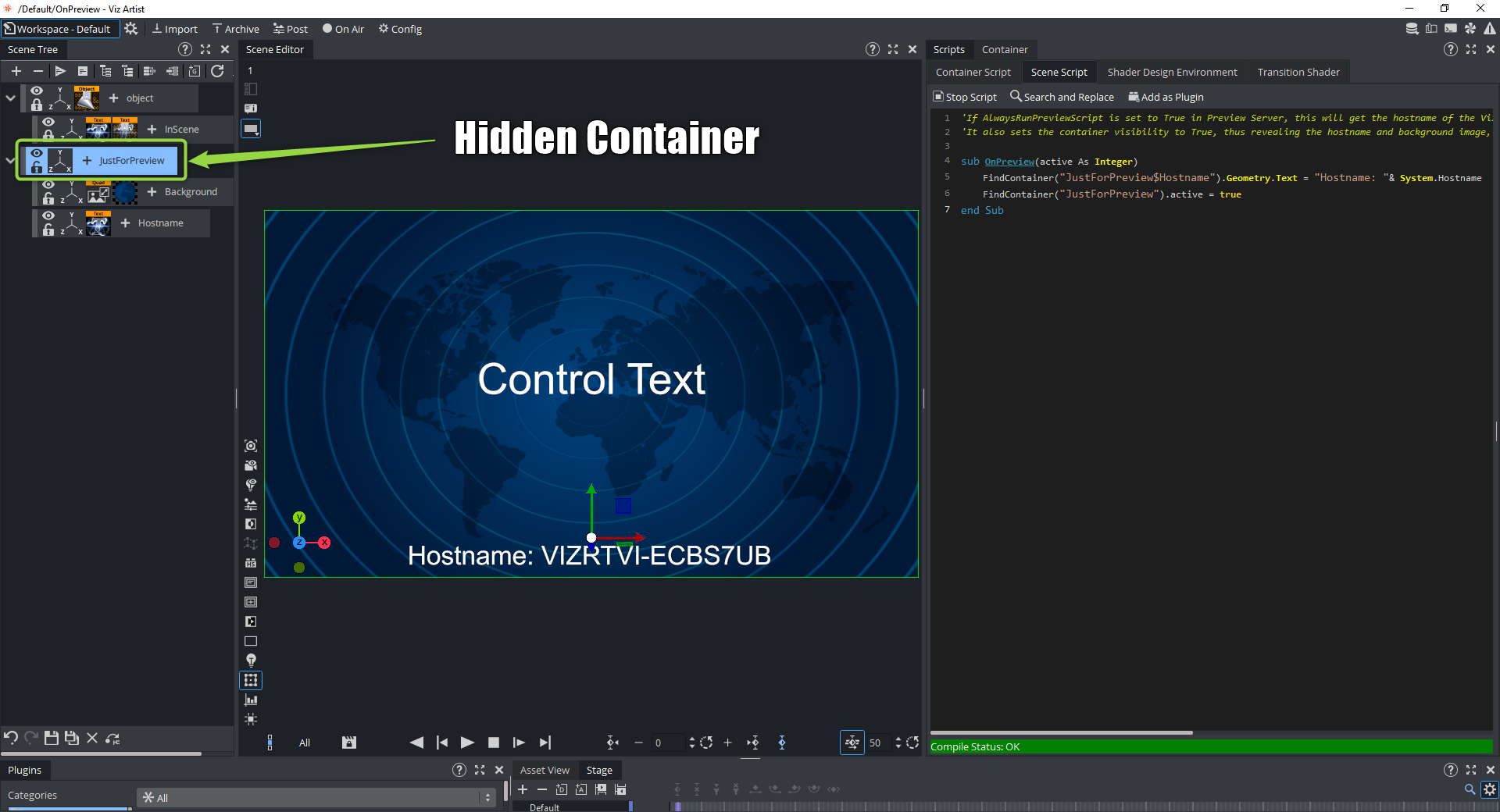Hide the Hostname container with eye icon

pyautogui.click(x=48, y=215)
